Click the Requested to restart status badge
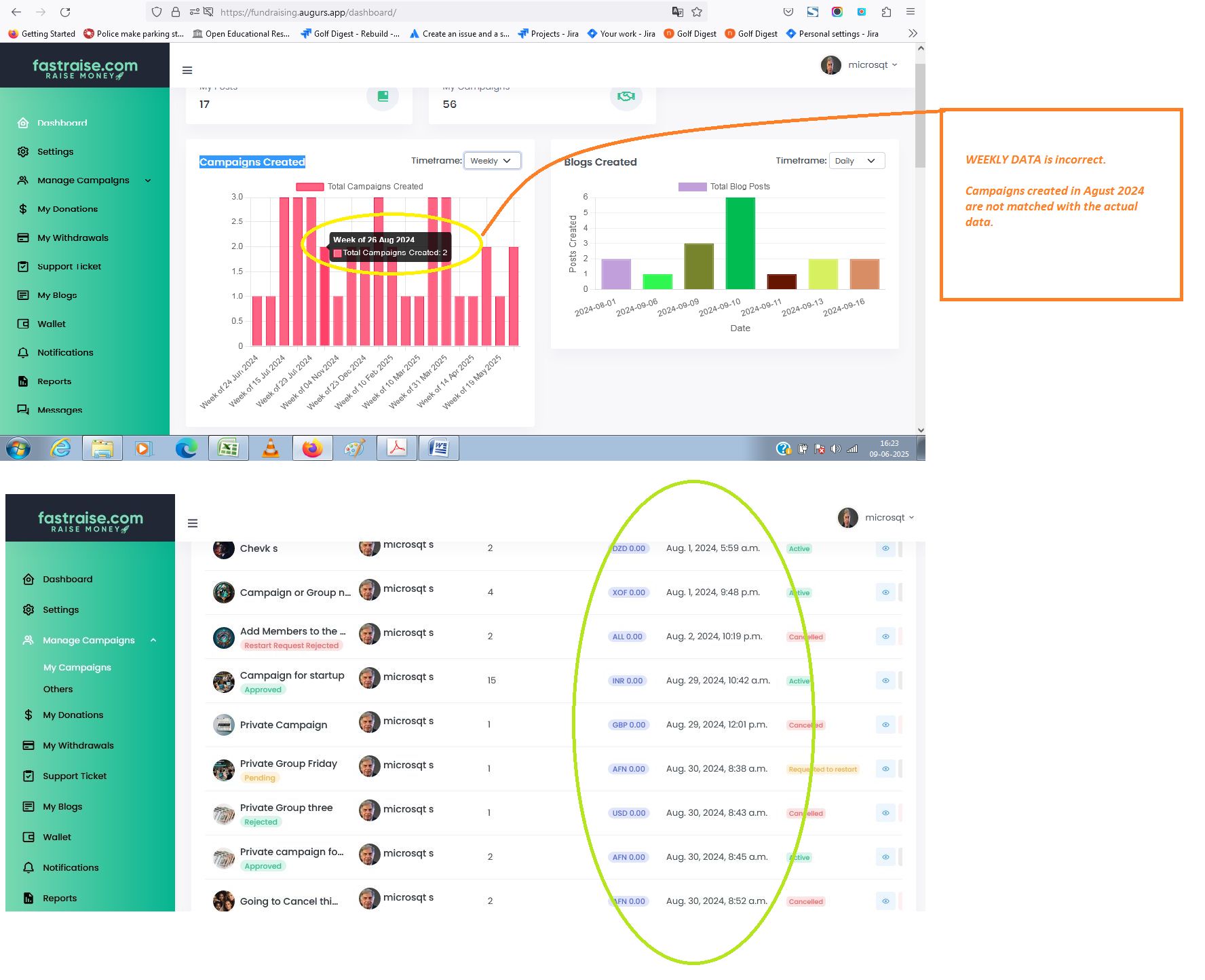The height and width of the screenshot is (980, 1205). click(x=822, y=769)
